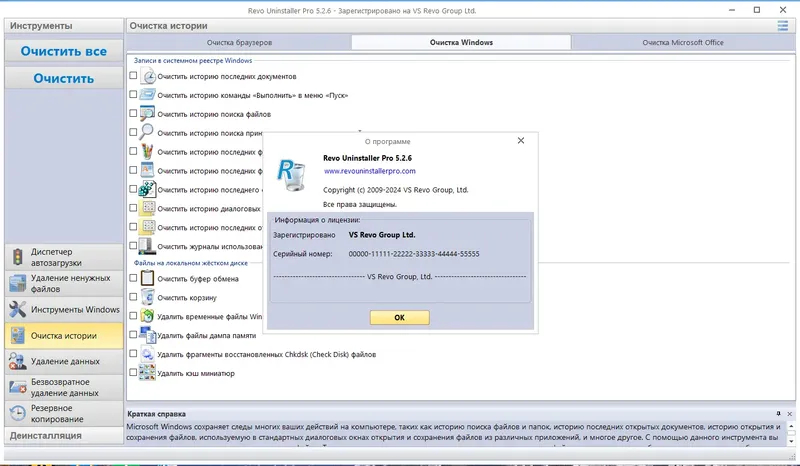Open the hamburger menu icon at top right
This screenshot has height=466, width=800.
pyautogui.click(x=783, y=26)
